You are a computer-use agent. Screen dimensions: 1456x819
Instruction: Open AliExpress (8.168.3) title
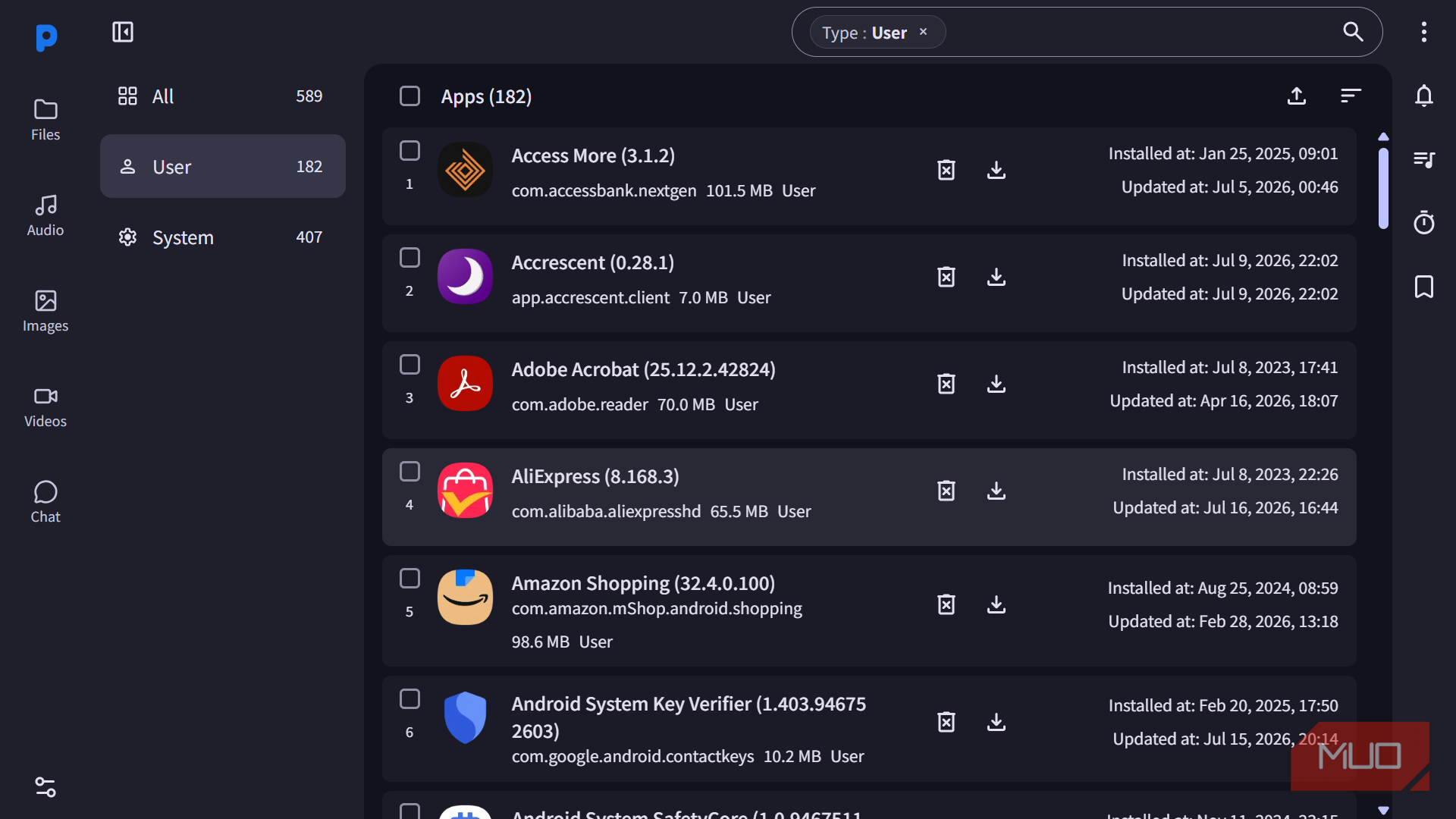[x=595, y=476]
